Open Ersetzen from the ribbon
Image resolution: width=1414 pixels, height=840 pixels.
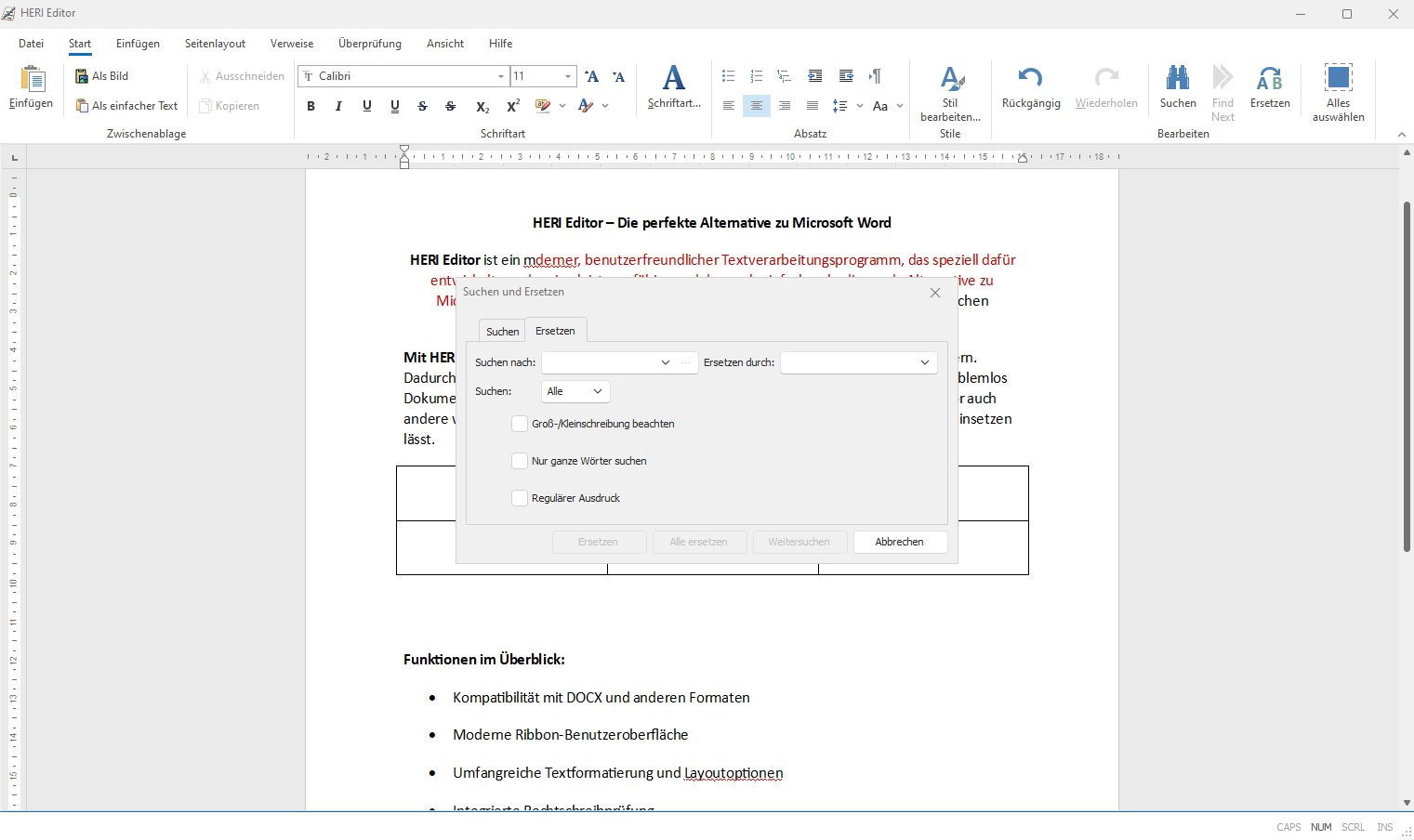pyautogui.click(x=1270, y=87)
